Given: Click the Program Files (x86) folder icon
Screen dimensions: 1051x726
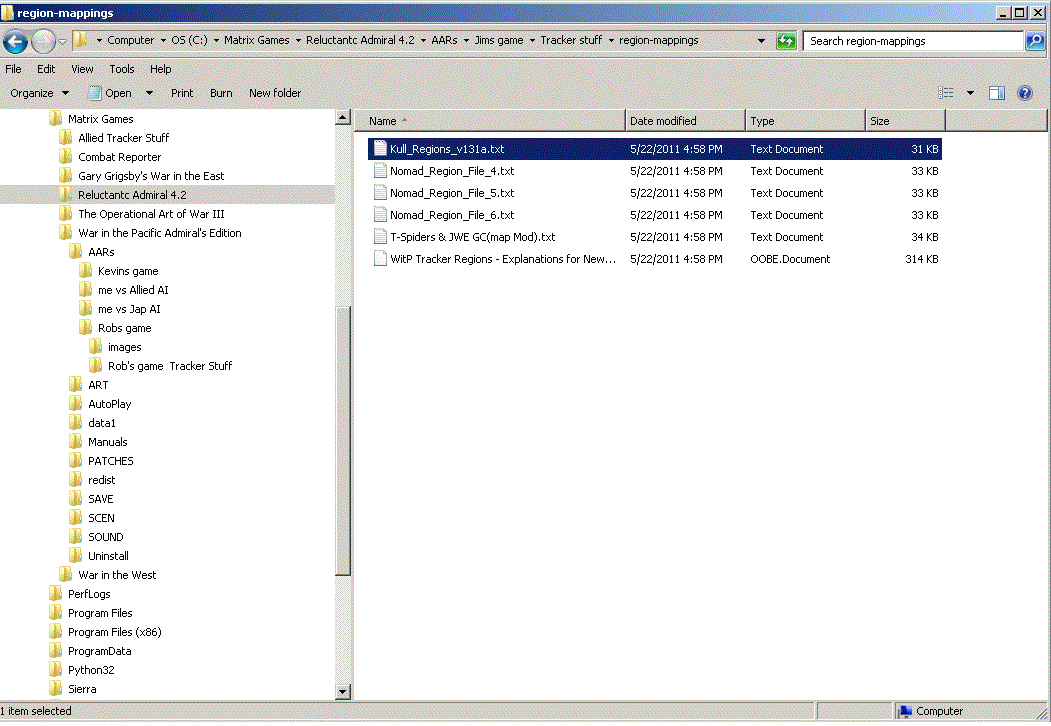Looking at the screenshot, I should 56,631.
